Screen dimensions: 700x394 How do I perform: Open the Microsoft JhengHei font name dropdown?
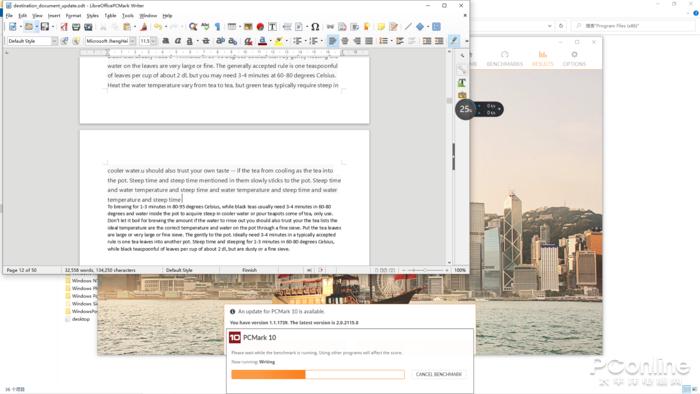(133, 41)
